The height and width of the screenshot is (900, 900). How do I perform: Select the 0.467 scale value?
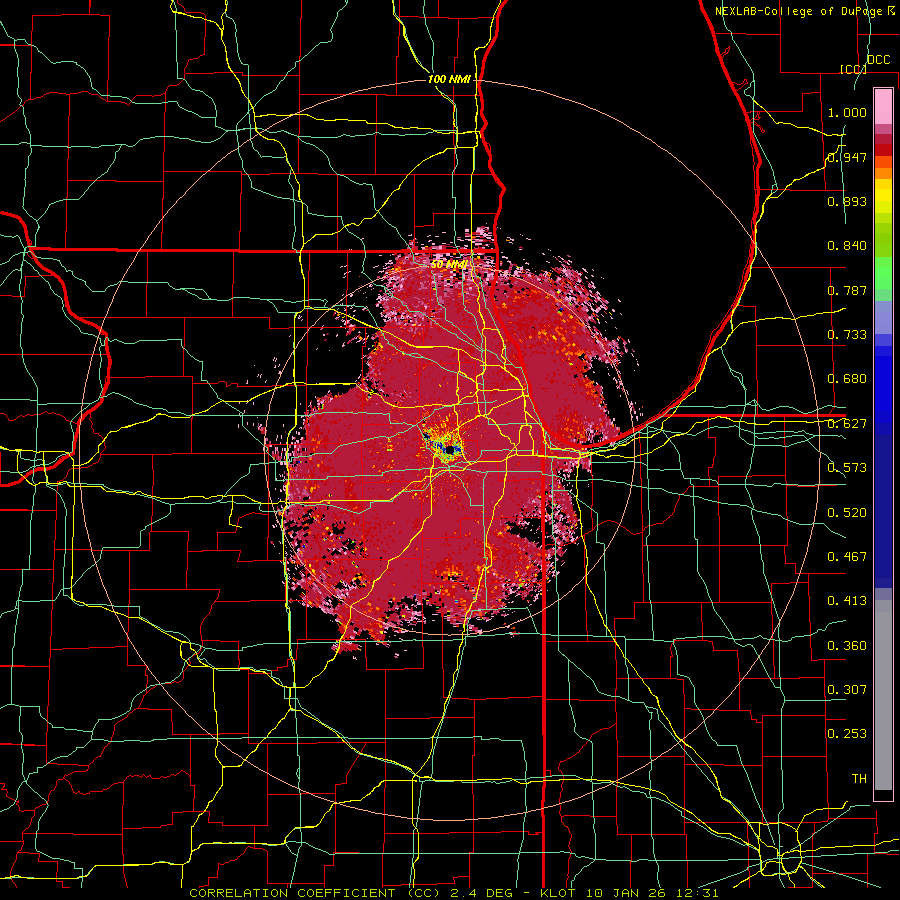(847, 557)
